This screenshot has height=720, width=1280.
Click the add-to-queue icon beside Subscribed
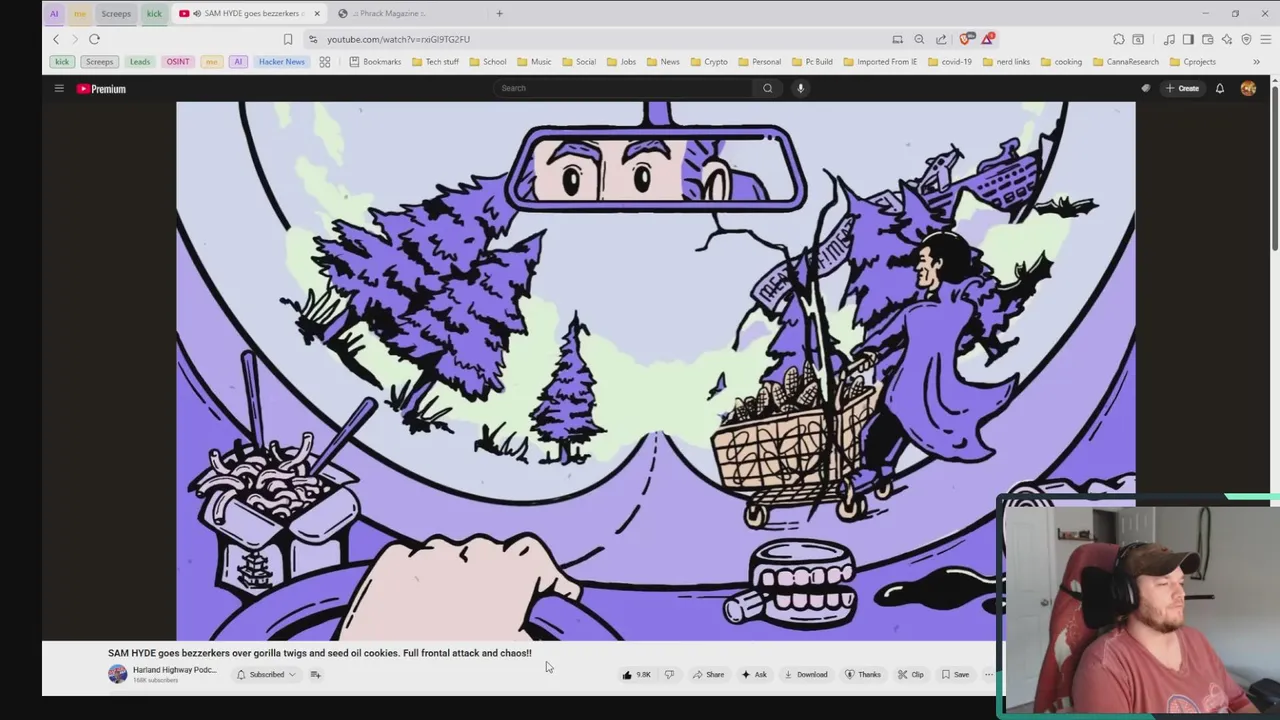[315, 675]
